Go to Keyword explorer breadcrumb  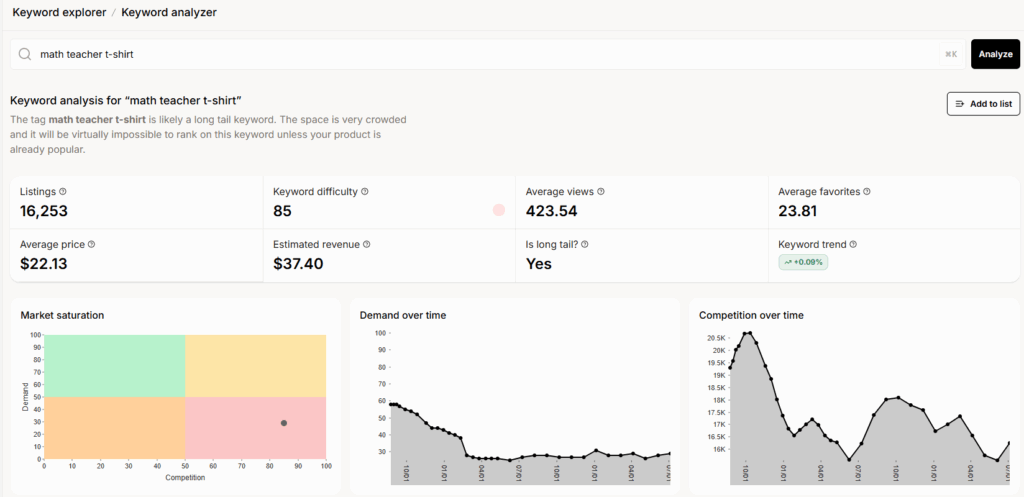[59, 12]
